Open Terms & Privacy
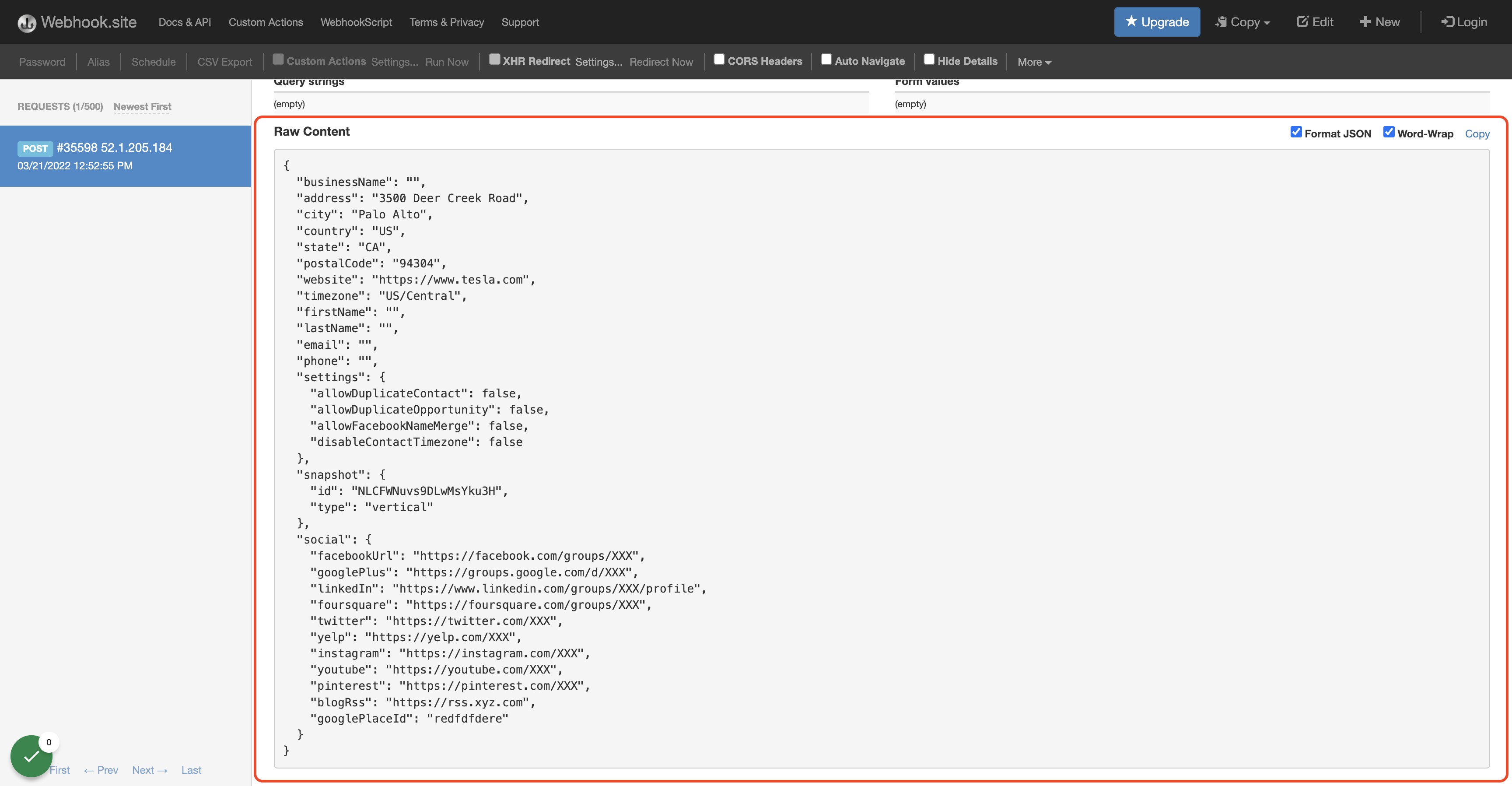Viewport: 1512px width, 786px height. (x=447, y=22)
